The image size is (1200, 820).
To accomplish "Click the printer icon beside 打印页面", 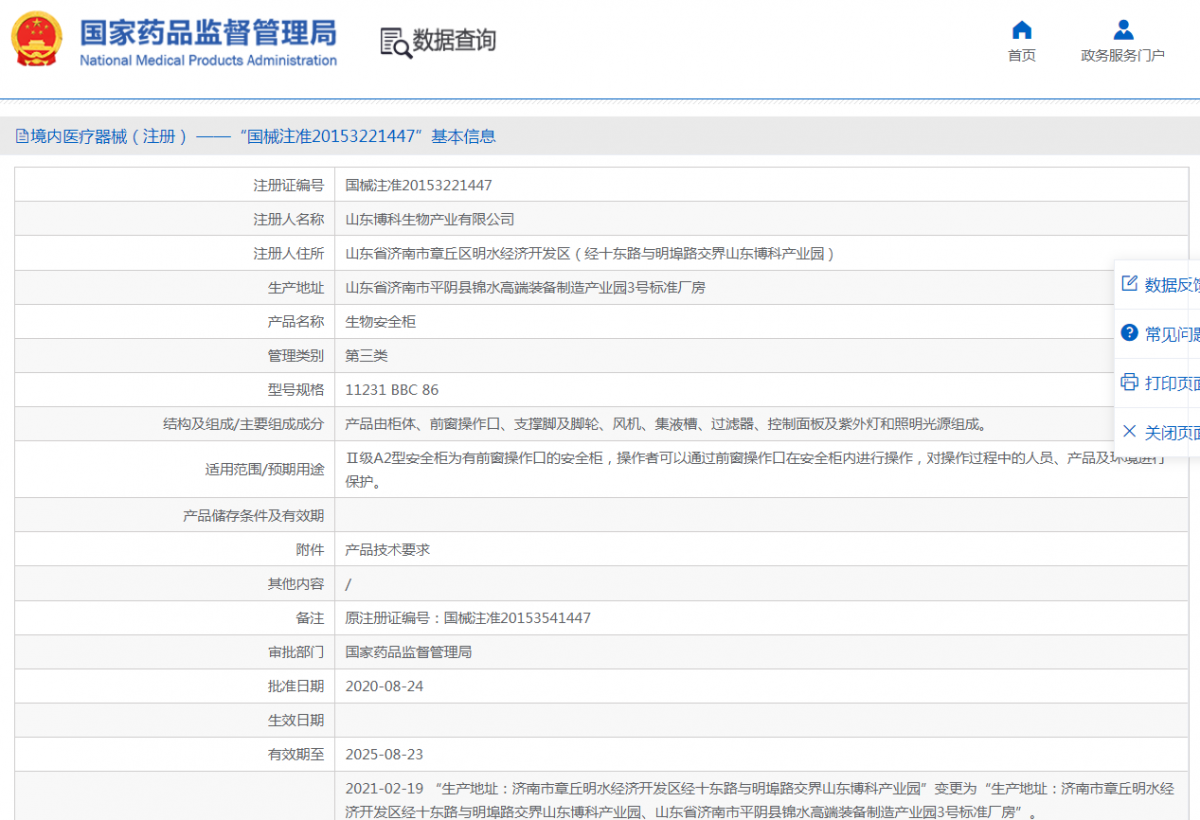I will (1128, 381).
